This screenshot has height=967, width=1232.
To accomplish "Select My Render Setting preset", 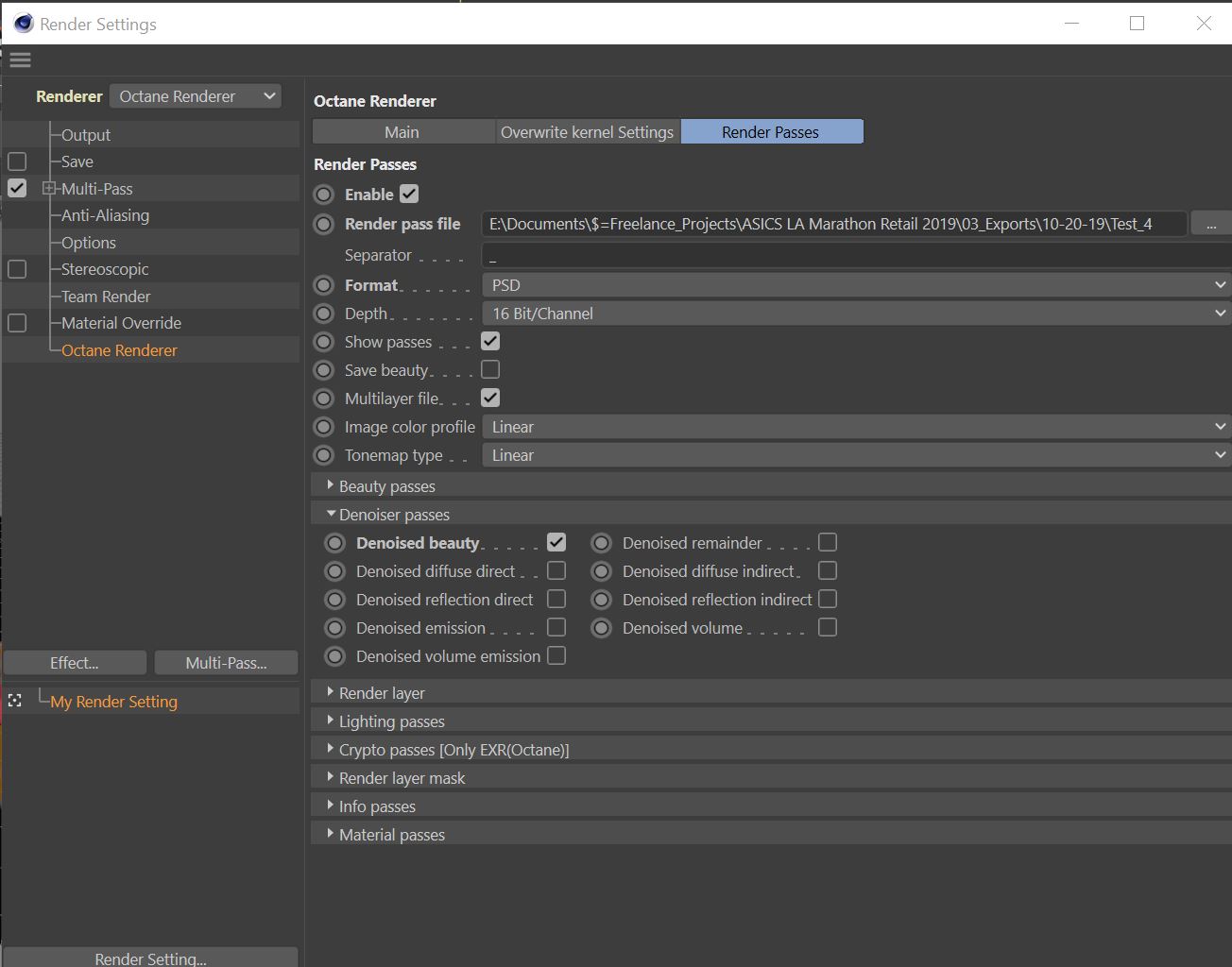I will tap(114, 702).
